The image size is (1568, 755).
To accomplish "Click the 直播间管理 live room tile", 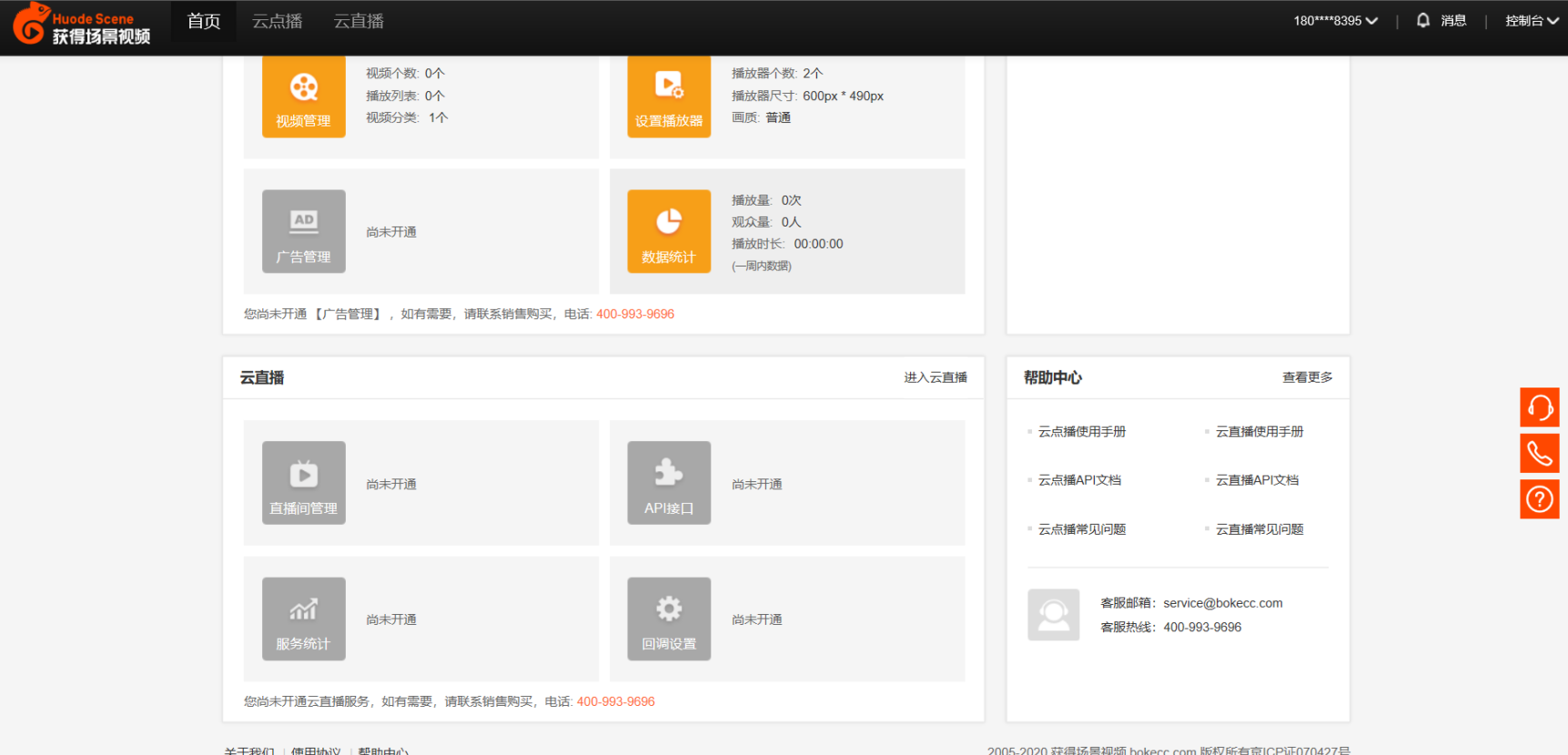I will coord(303,482).
